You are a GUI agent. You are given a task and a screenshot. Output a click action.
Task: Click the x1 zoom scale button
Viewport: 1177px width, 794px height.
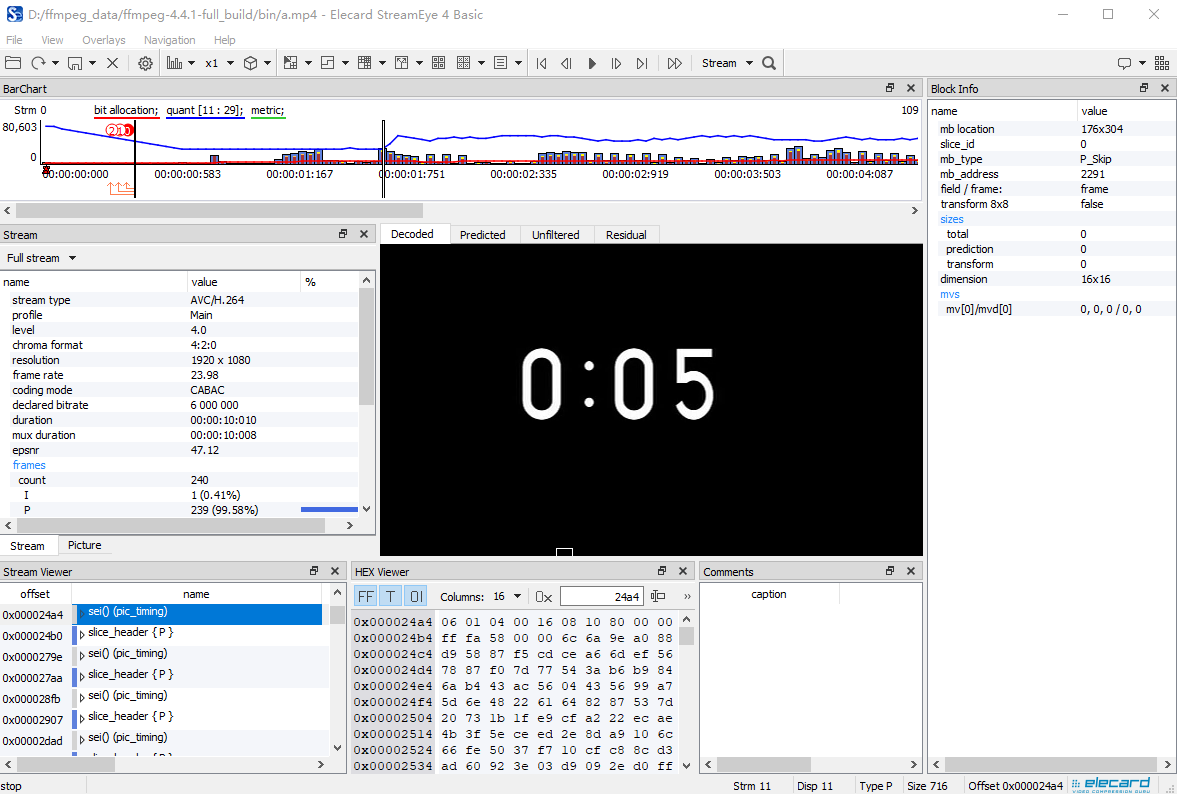coord(212,63)
